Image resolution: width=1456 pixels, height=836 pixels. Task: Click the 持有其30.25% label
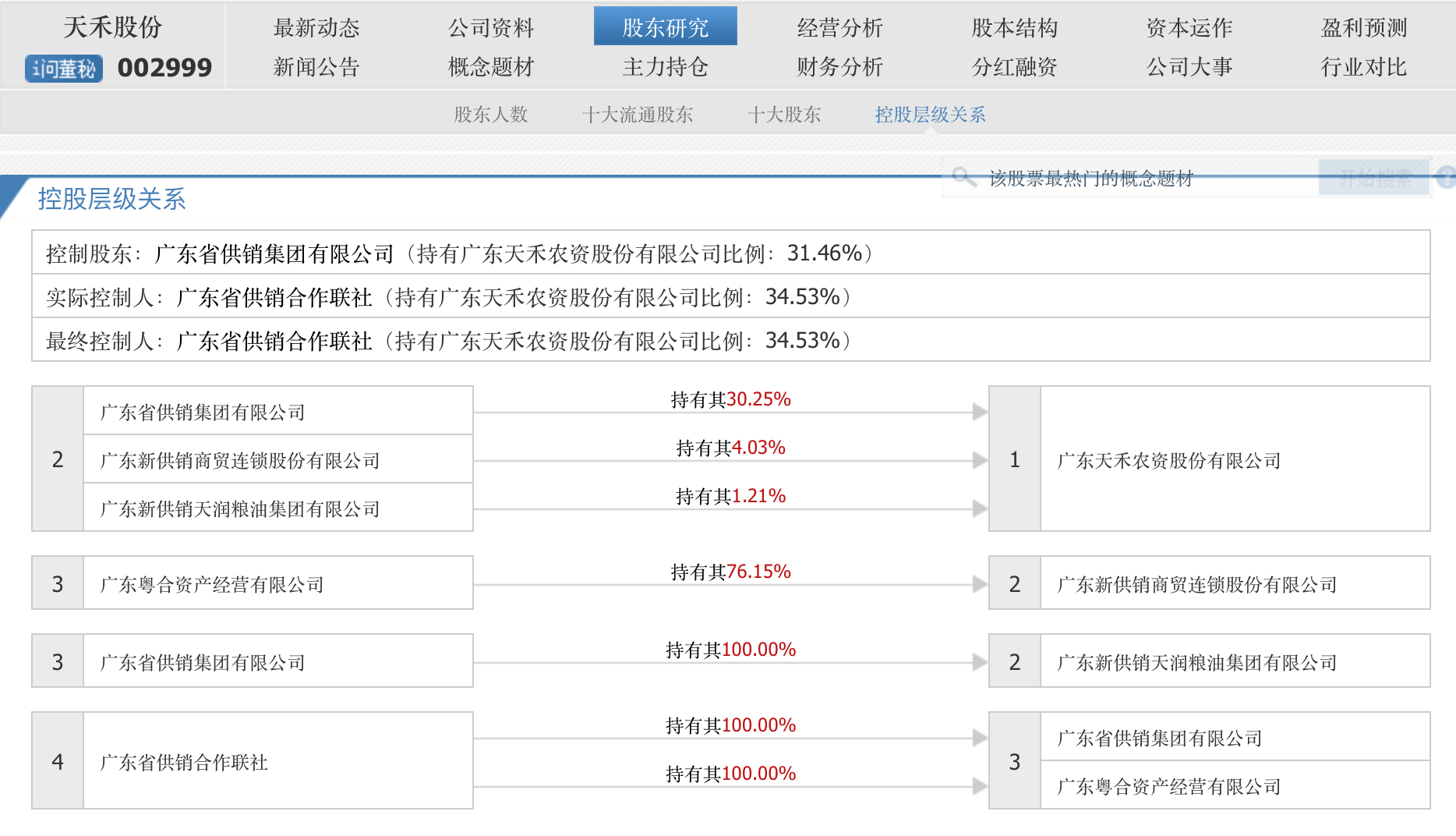731,399
